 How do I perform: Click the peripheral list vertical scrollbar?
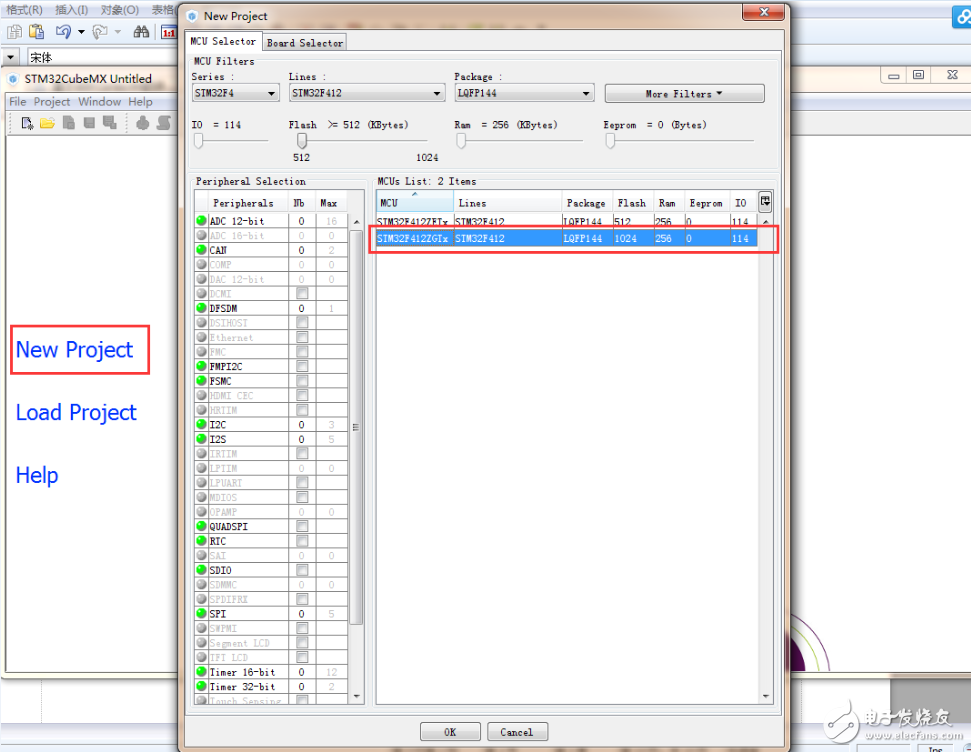click(356, 427)
